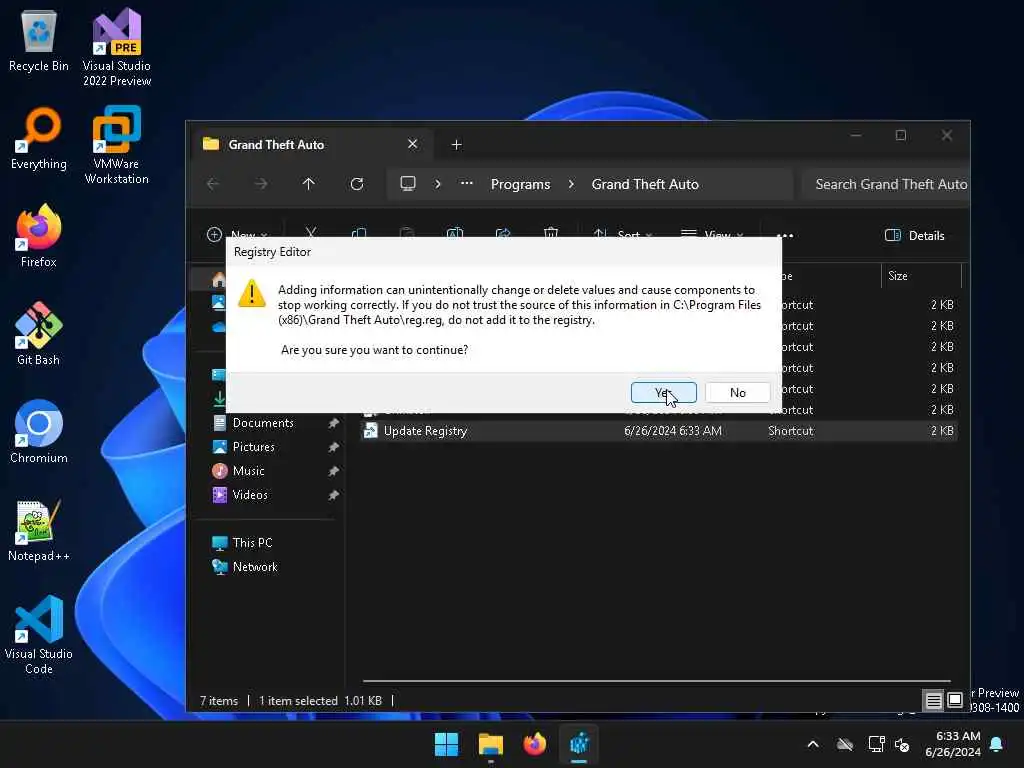Image resolution: width=1024 pixels, height=768 pixels.
Task: Select the Update Registry shortcut file
Action: tap(658, 431)
